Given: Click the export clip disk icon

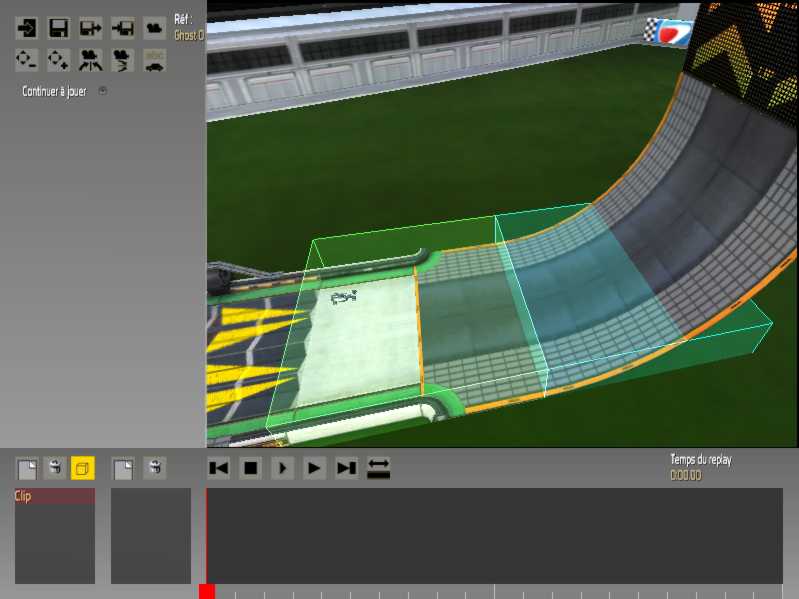Looking at the screenshot, I should click(91, 29).
